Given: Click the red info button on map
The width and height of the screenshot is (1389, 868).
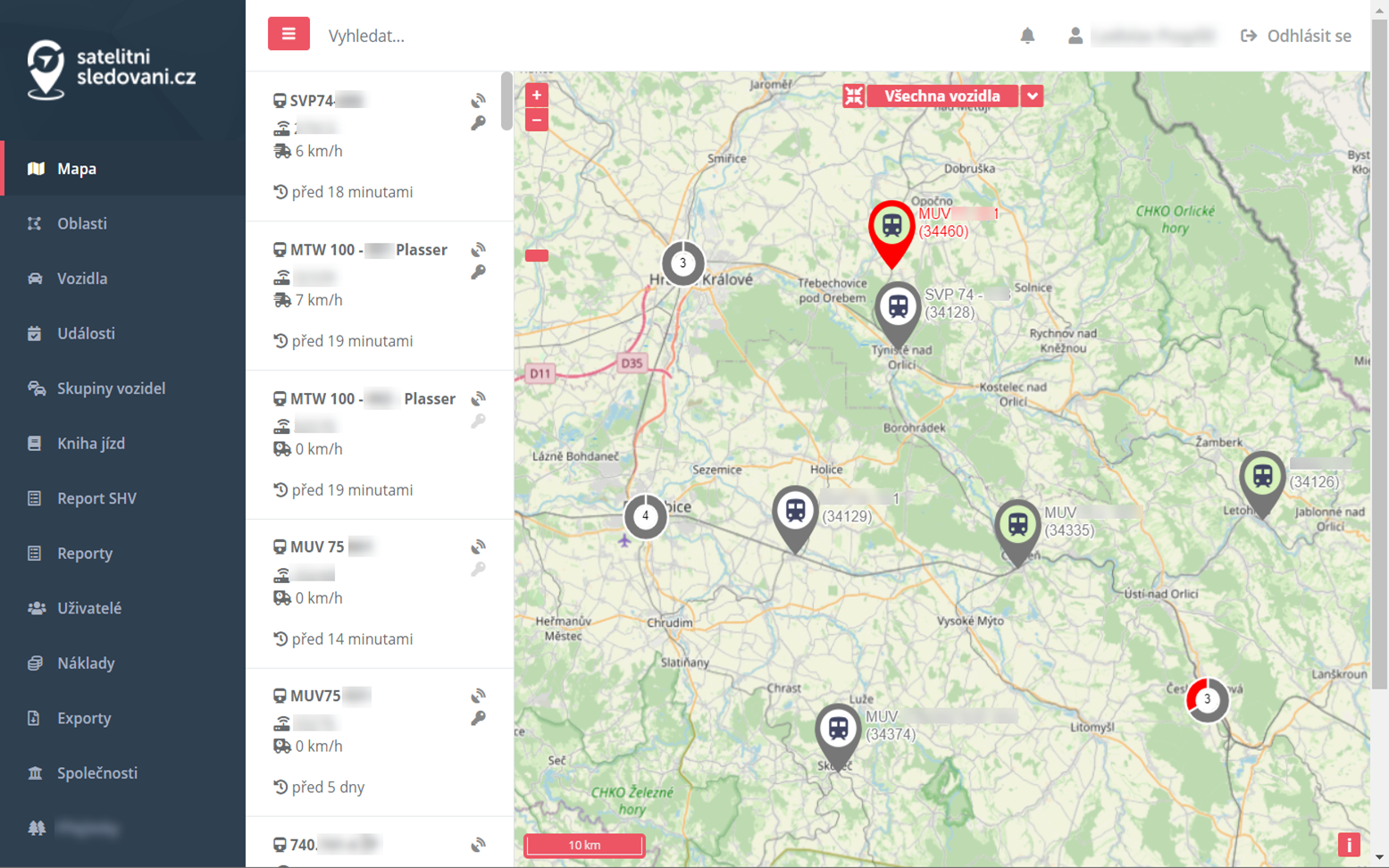Looking at the screenshot, I should [1349, 844].
